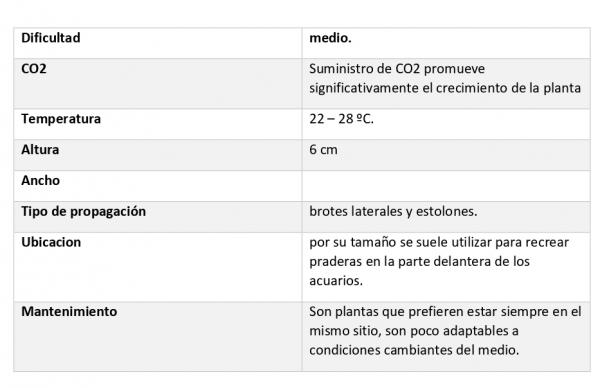Click the empty Ancho value cell
600x388 pixels.
446,186
